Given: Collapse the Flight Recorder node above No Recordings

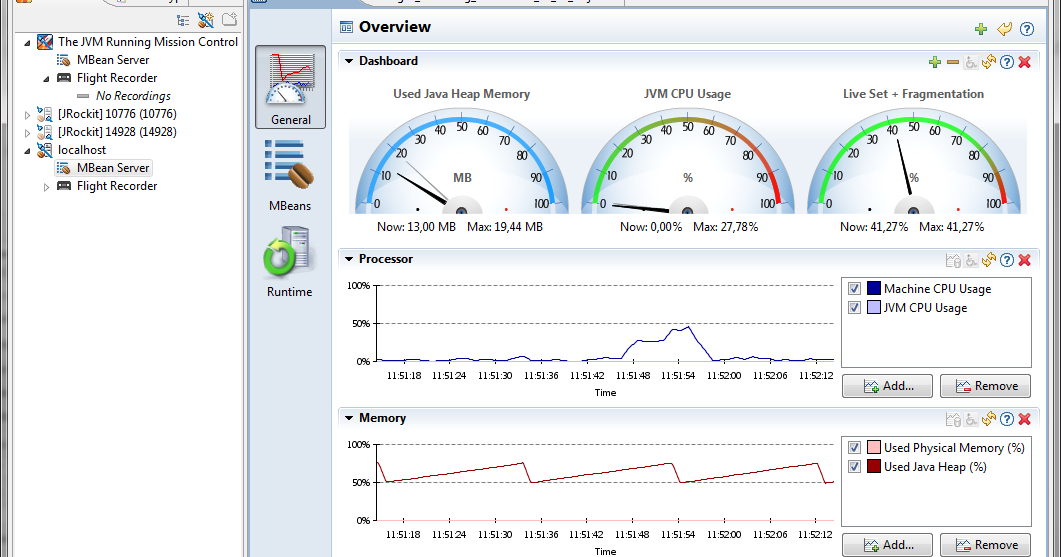Looking at the screenshot, I should click(x=46, y=79).
